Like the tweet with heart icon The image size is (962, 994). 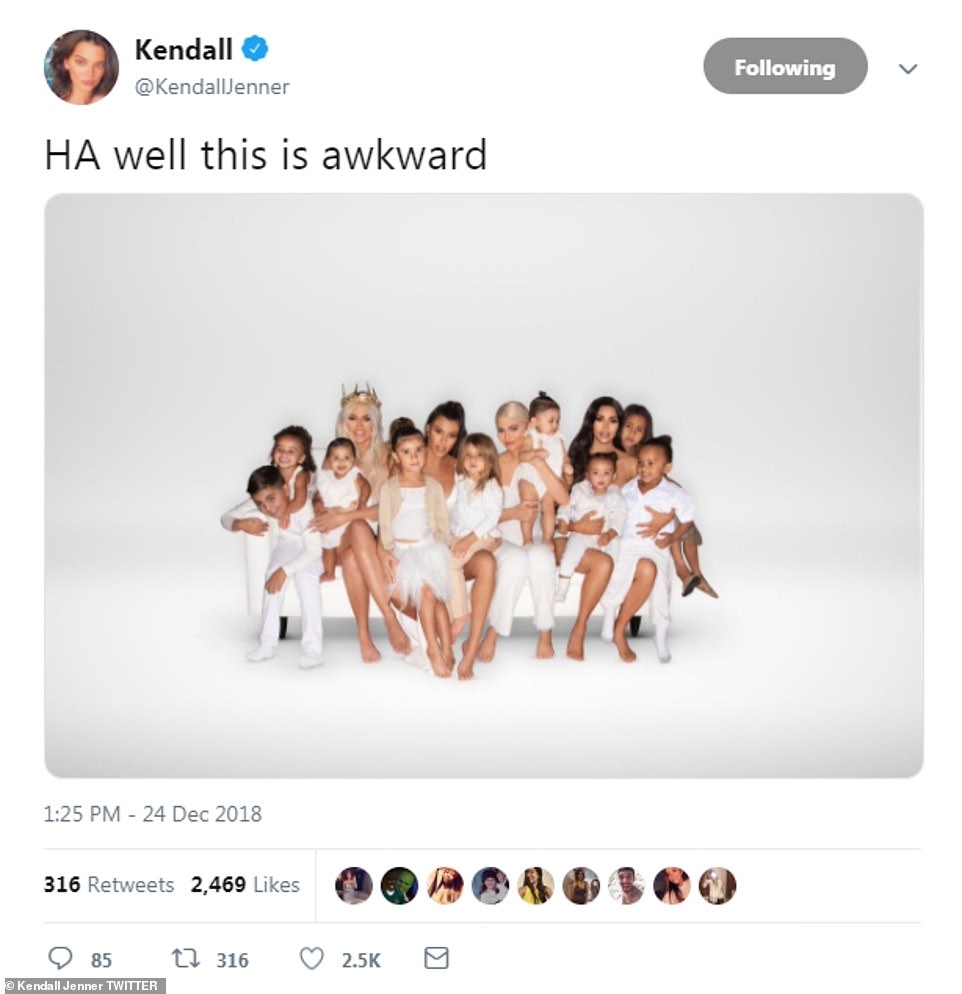[311, 958]
